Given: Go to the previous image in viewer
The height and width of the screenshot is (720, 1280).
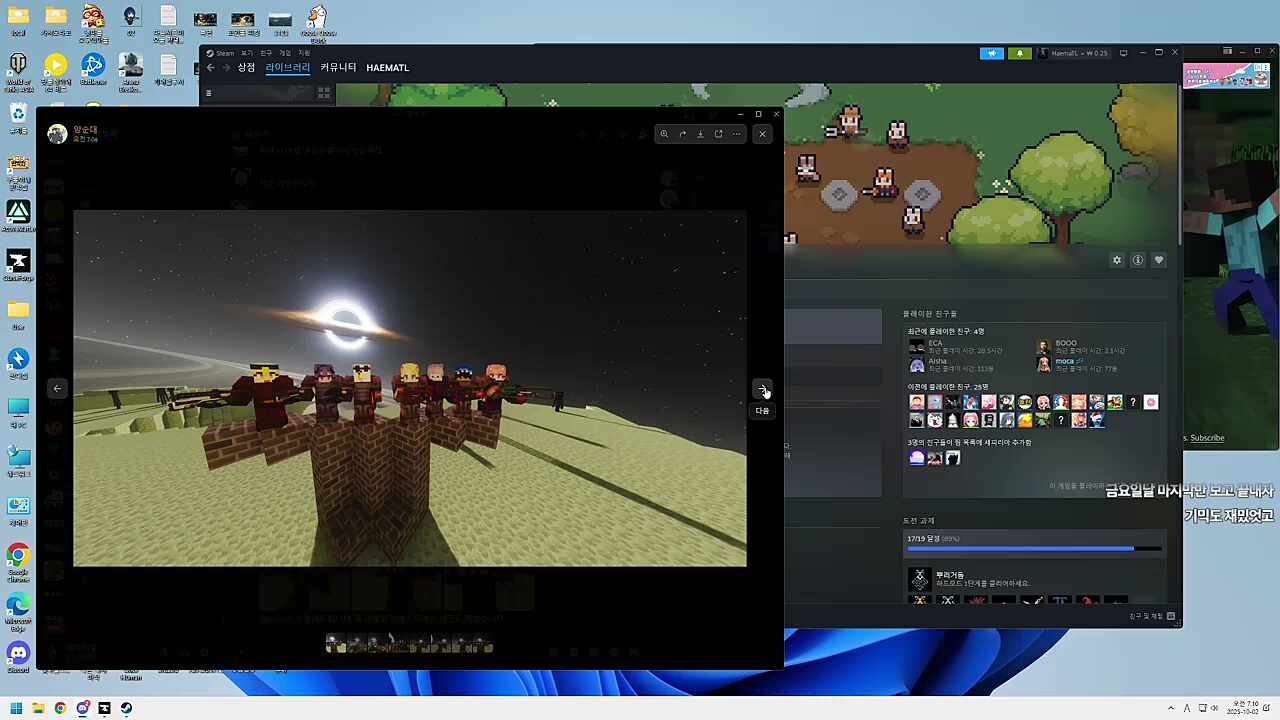Looking at the screenshot, I should pos(57,388).
